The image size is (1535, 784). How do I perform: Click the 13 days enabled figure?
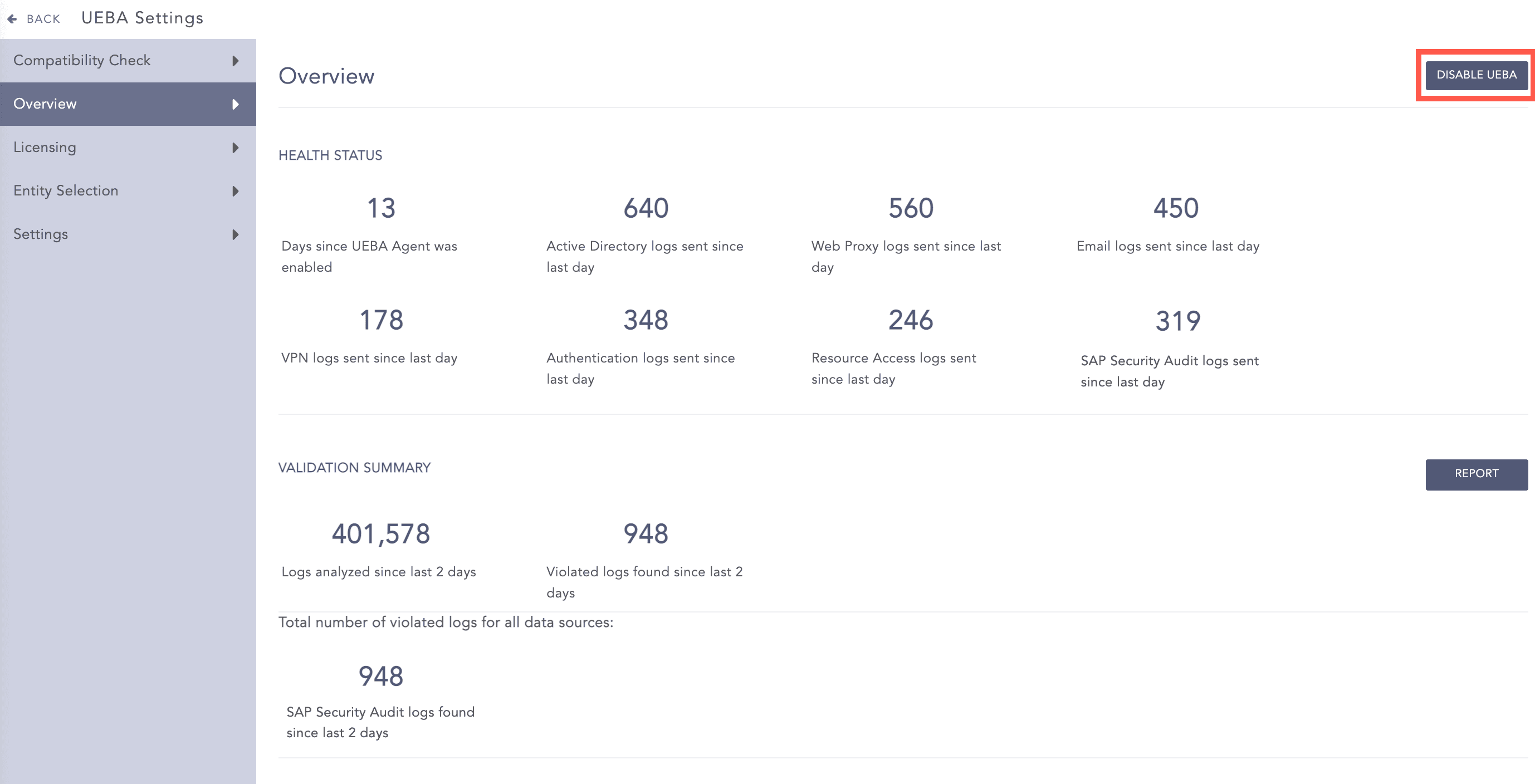click(x=381, y=208)
